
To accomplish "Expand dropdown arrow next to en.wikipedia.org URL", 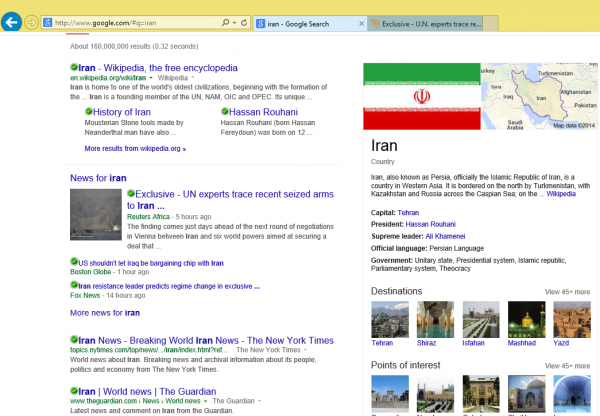I will coord(151,78).
